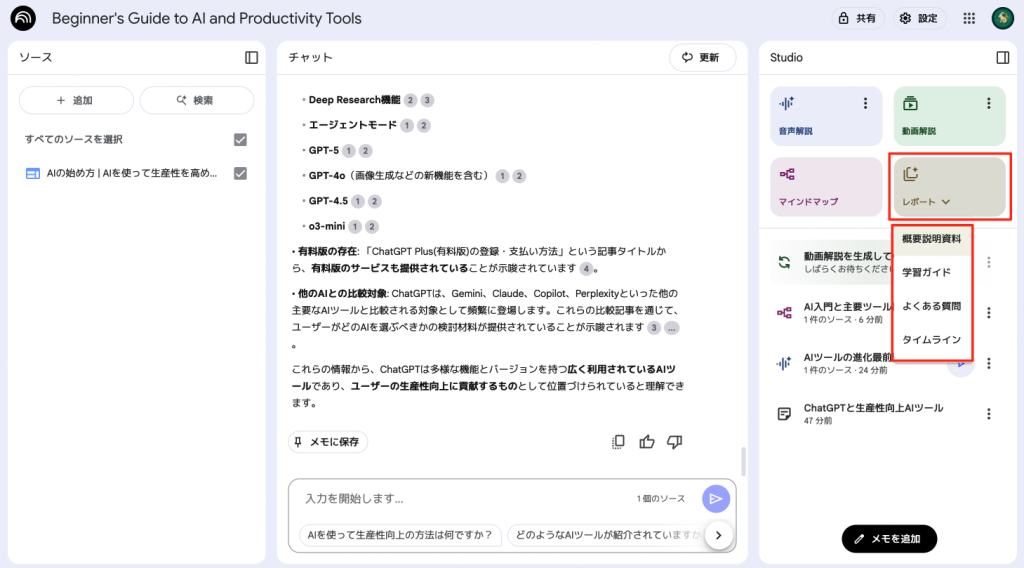Click the メモを追加 button

point(889,539)
